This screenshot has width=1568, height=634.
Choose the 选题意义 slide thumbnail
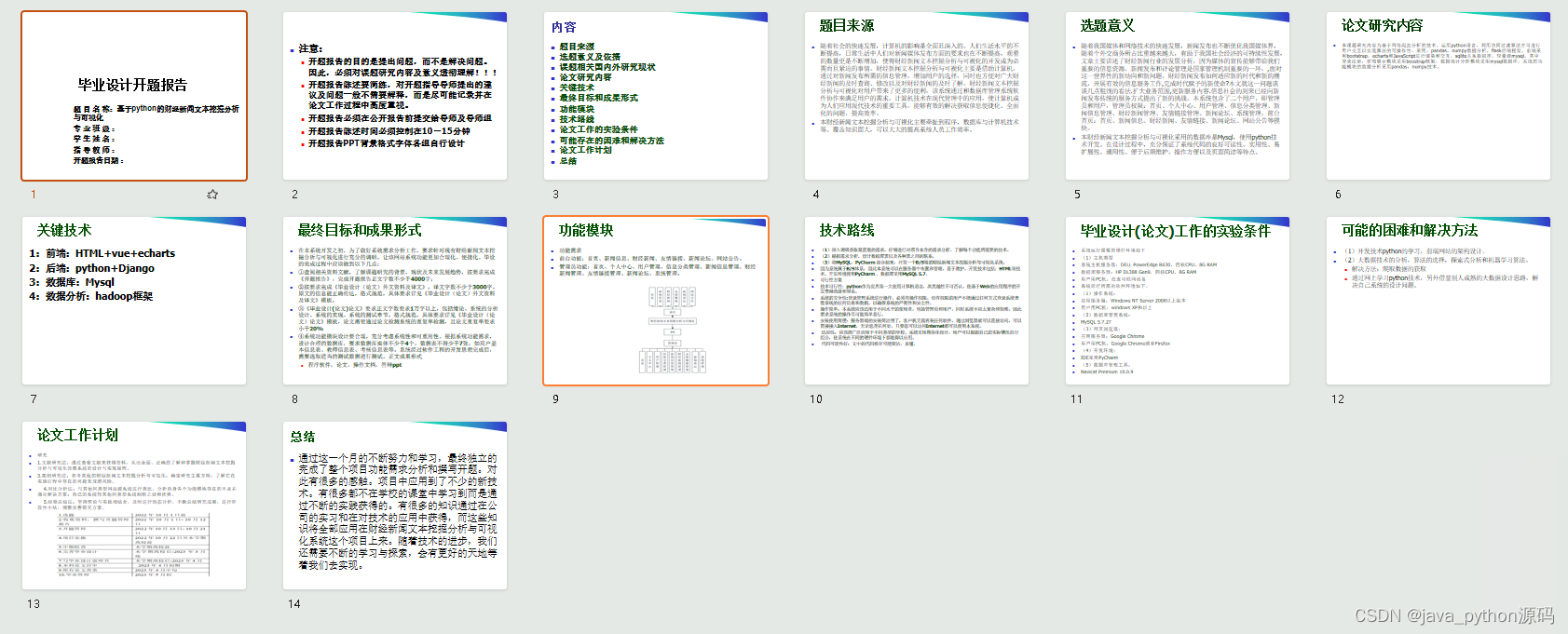tap(1178, 96)
